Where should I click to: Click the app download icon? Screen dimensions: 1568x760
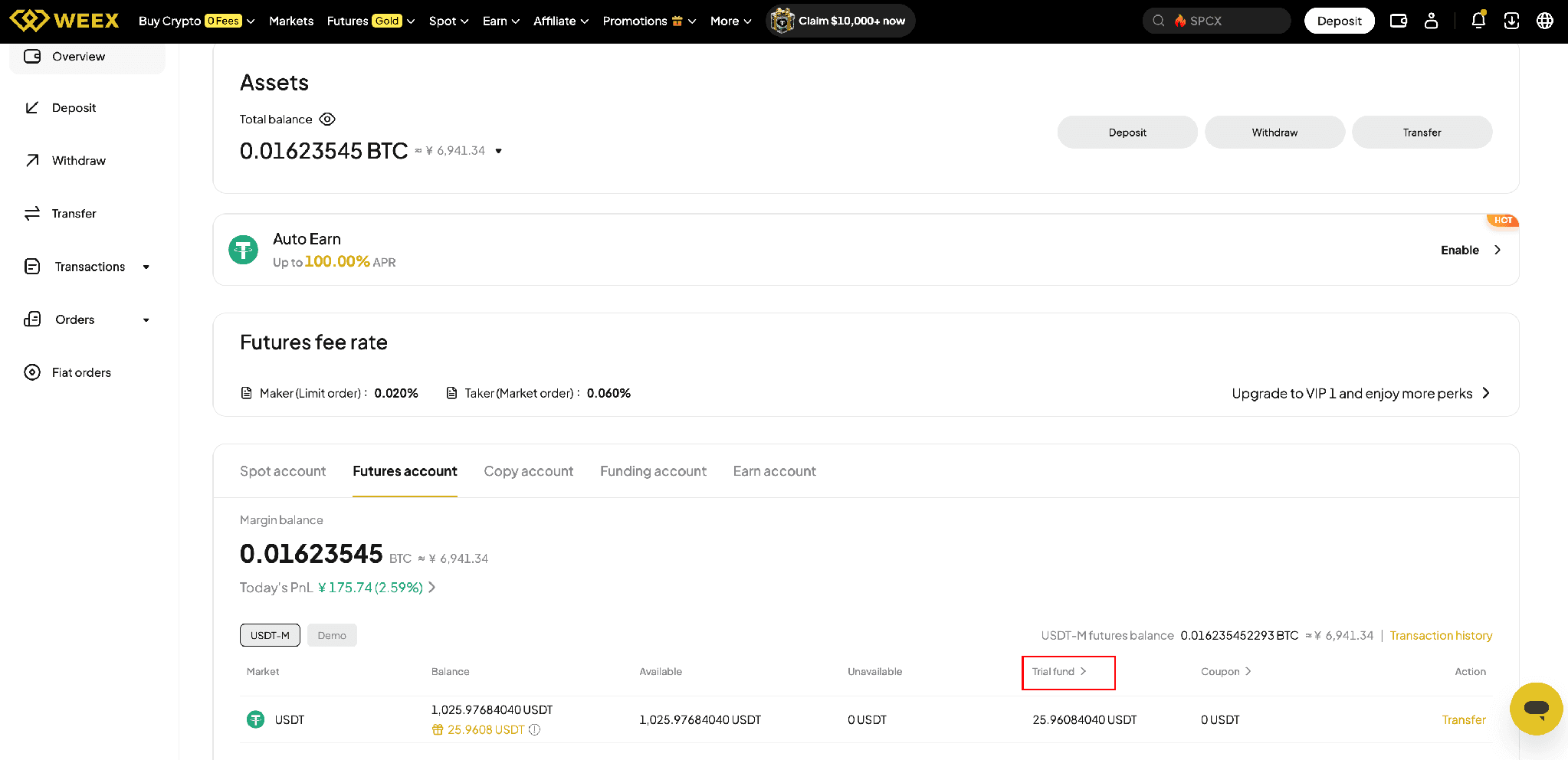tap(1511, 21)
